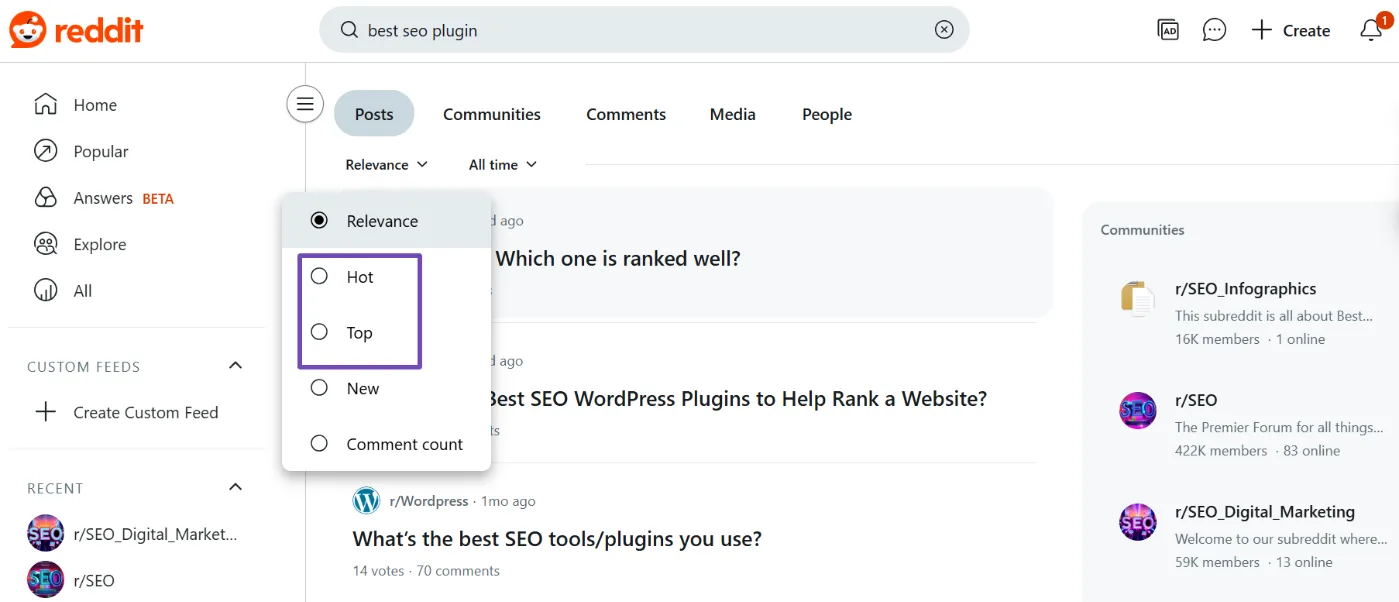Switch to the Media tab
1399x602 pixels.
click(x=732, y=115)
